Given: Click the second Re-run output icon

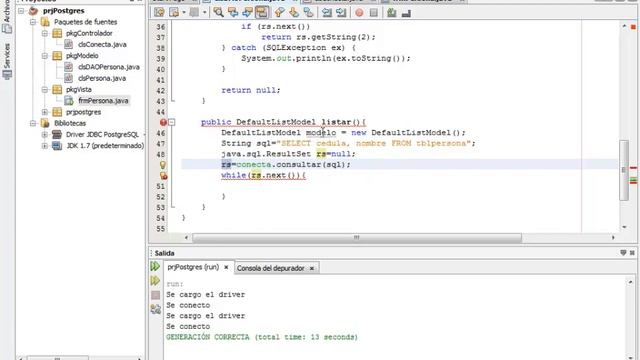Looking at the screenshot, I should click(x=155, y=280).
